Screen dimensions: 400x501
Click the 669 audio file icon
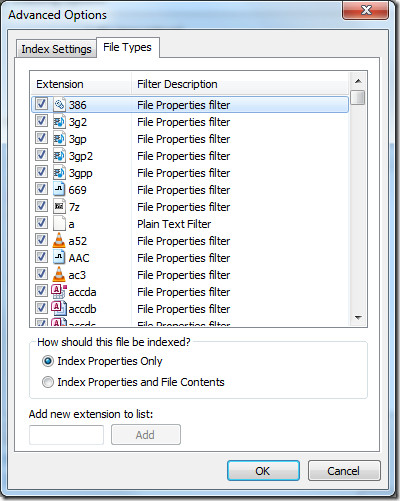59,190
